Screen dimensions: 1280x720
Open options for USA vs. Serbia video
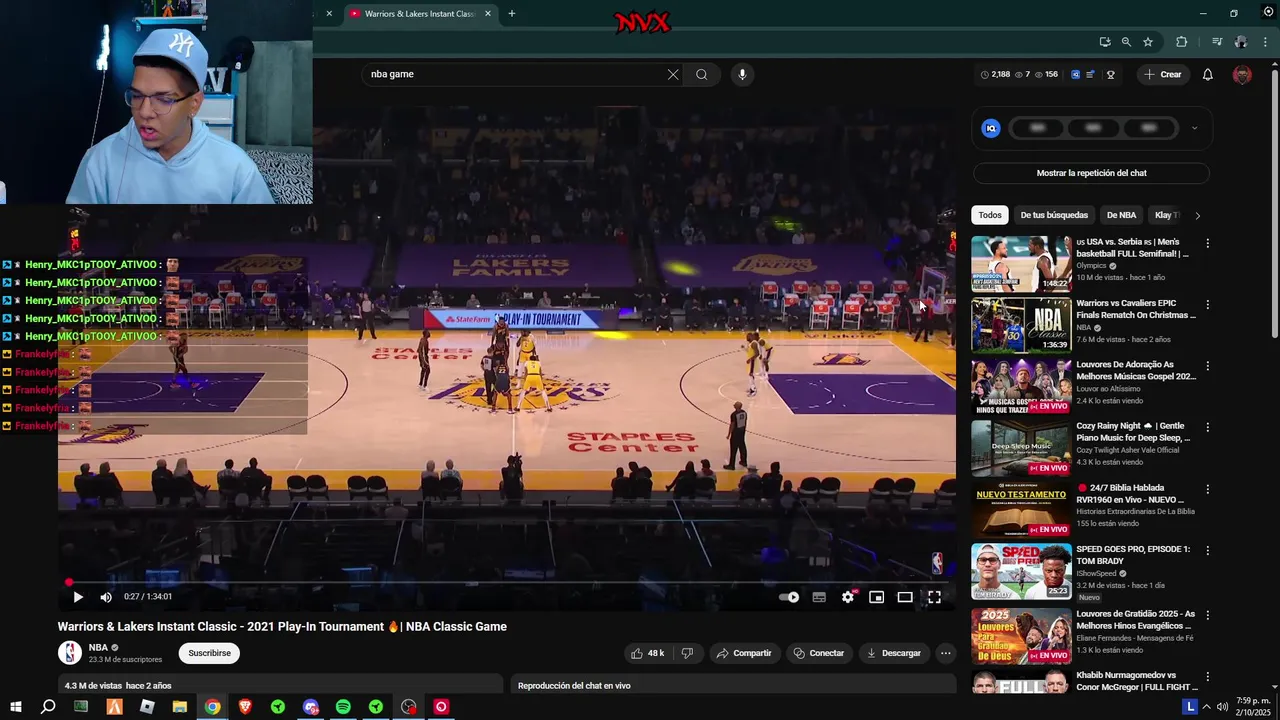point(1207,243)
